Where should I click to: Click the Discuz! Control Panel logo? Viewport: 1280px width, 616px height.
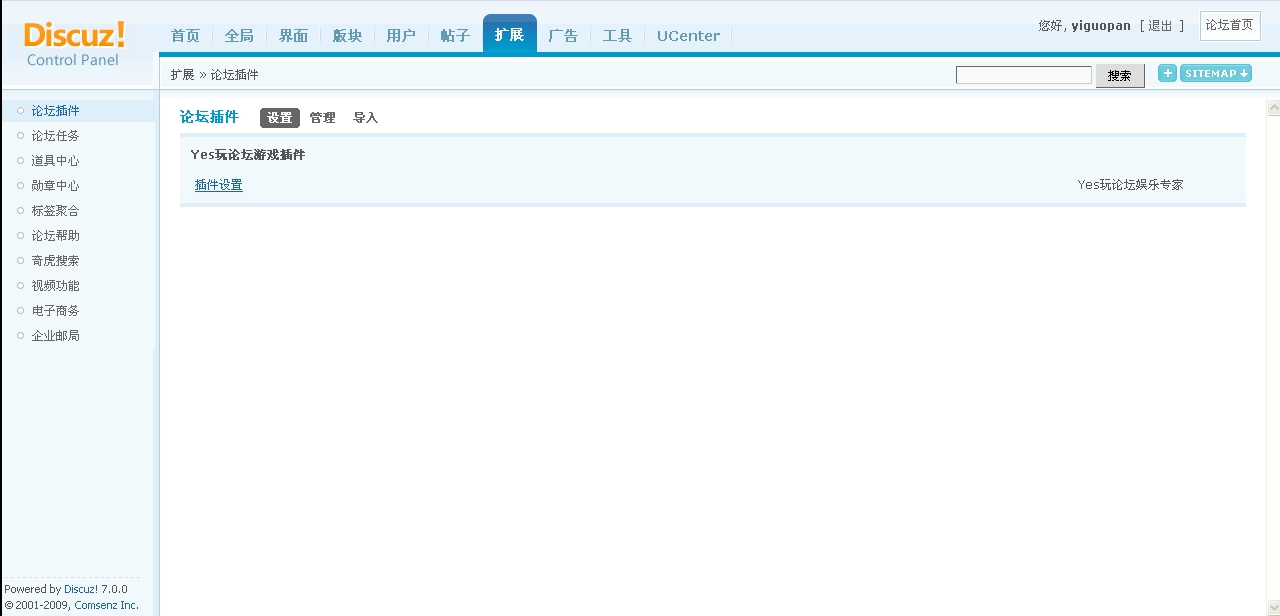coord(73,44)
